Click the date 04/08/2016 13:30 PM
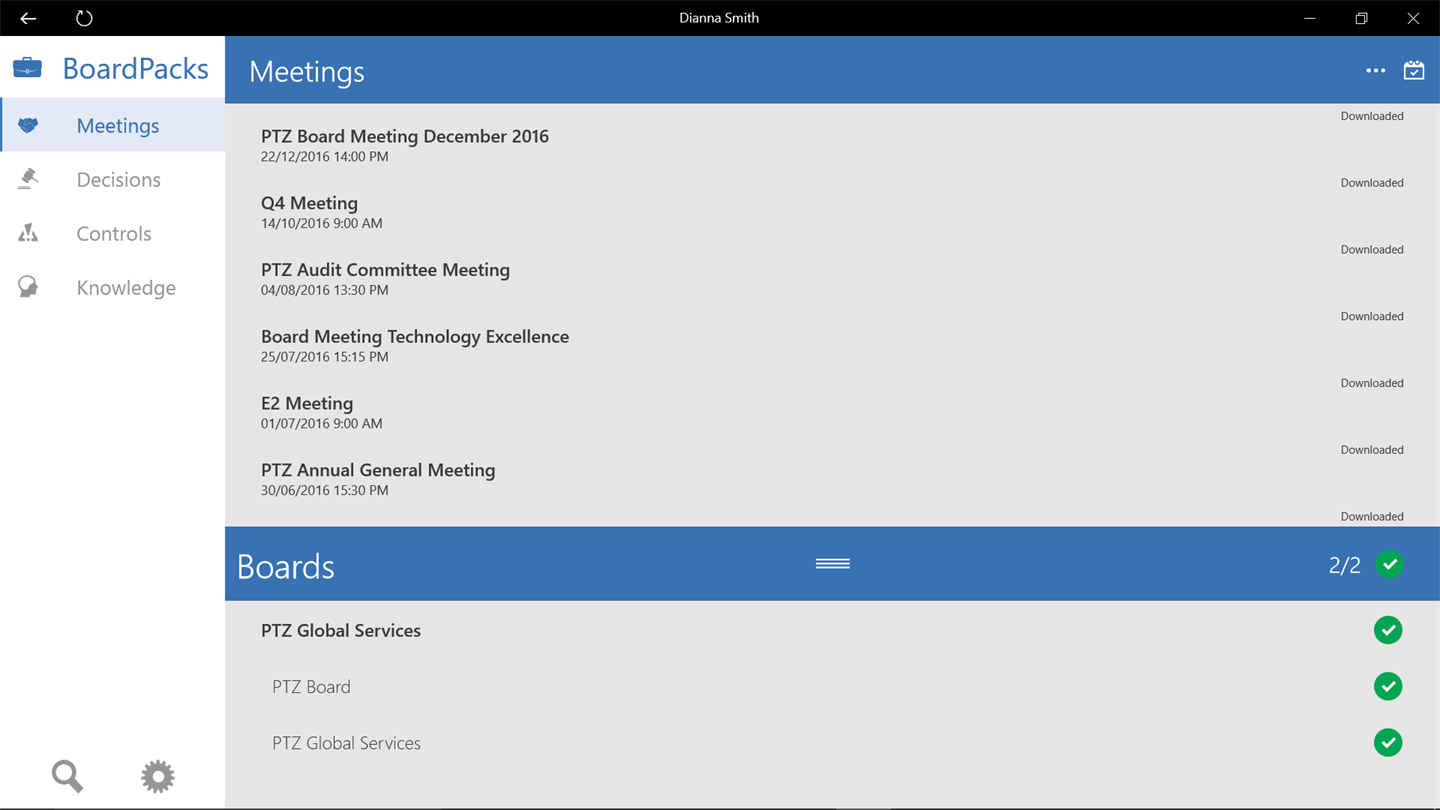Screen dimensions: 1440x810 tap(325, 290)
